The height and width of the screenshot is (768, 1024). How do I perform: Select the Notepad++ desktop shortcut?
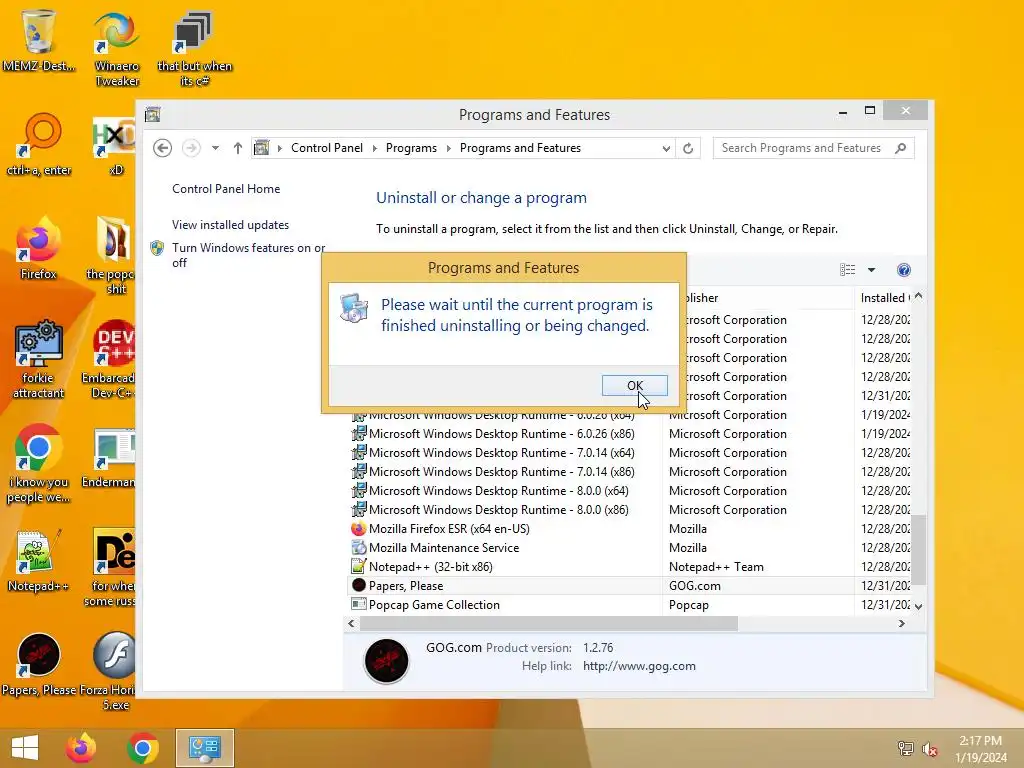tap(38, 560)
